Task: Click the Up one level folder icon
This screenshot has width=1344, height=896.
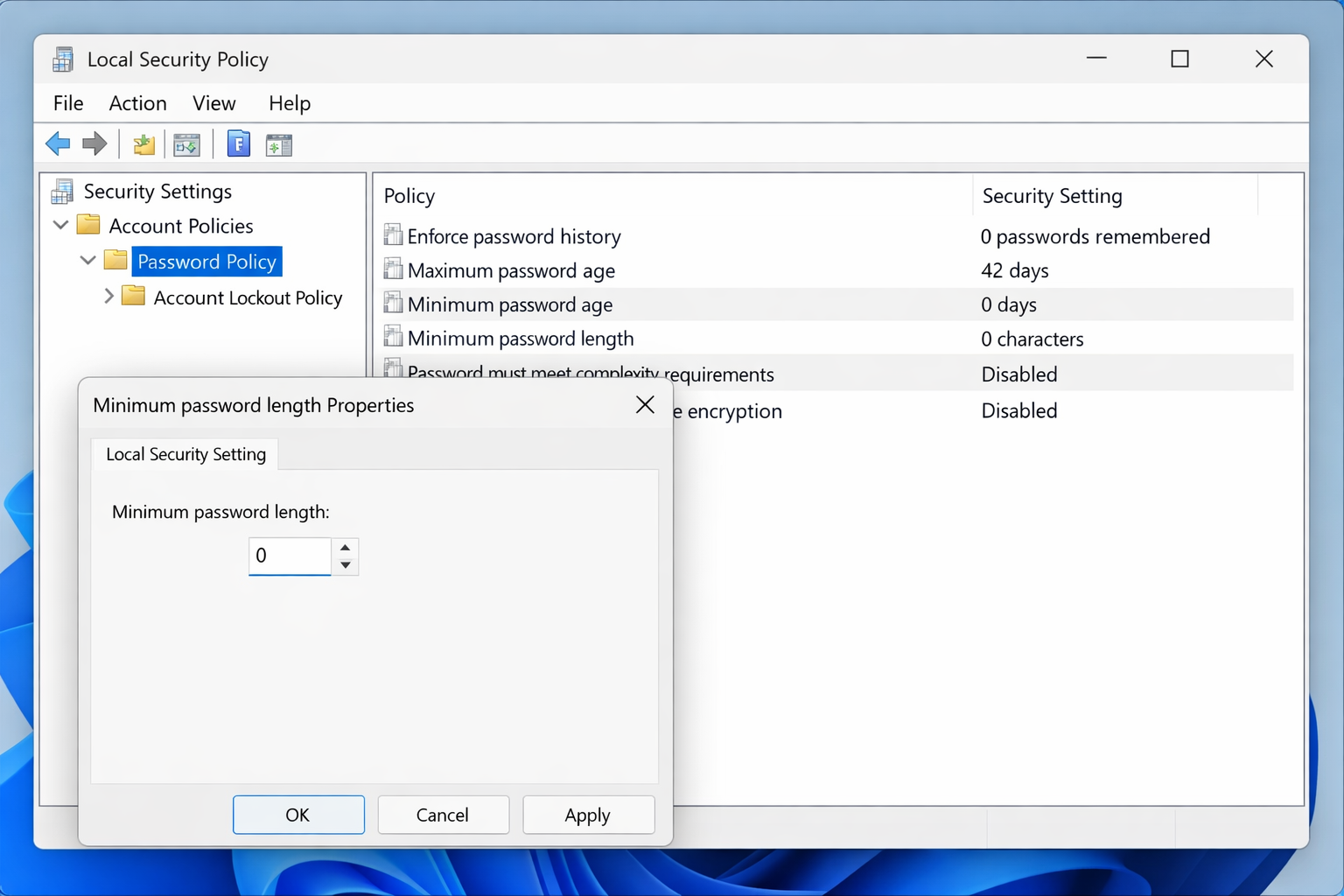Action: click(143, 144)
